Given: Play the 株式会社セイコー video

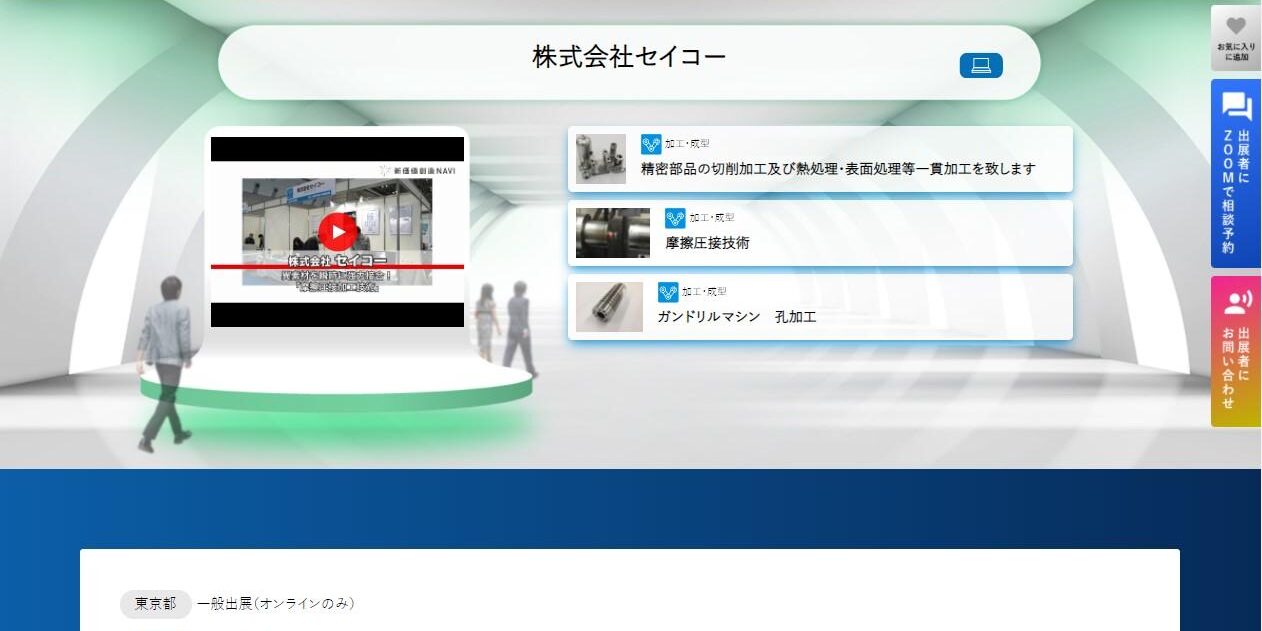Looking at the screenshot, I should point(338,232).
